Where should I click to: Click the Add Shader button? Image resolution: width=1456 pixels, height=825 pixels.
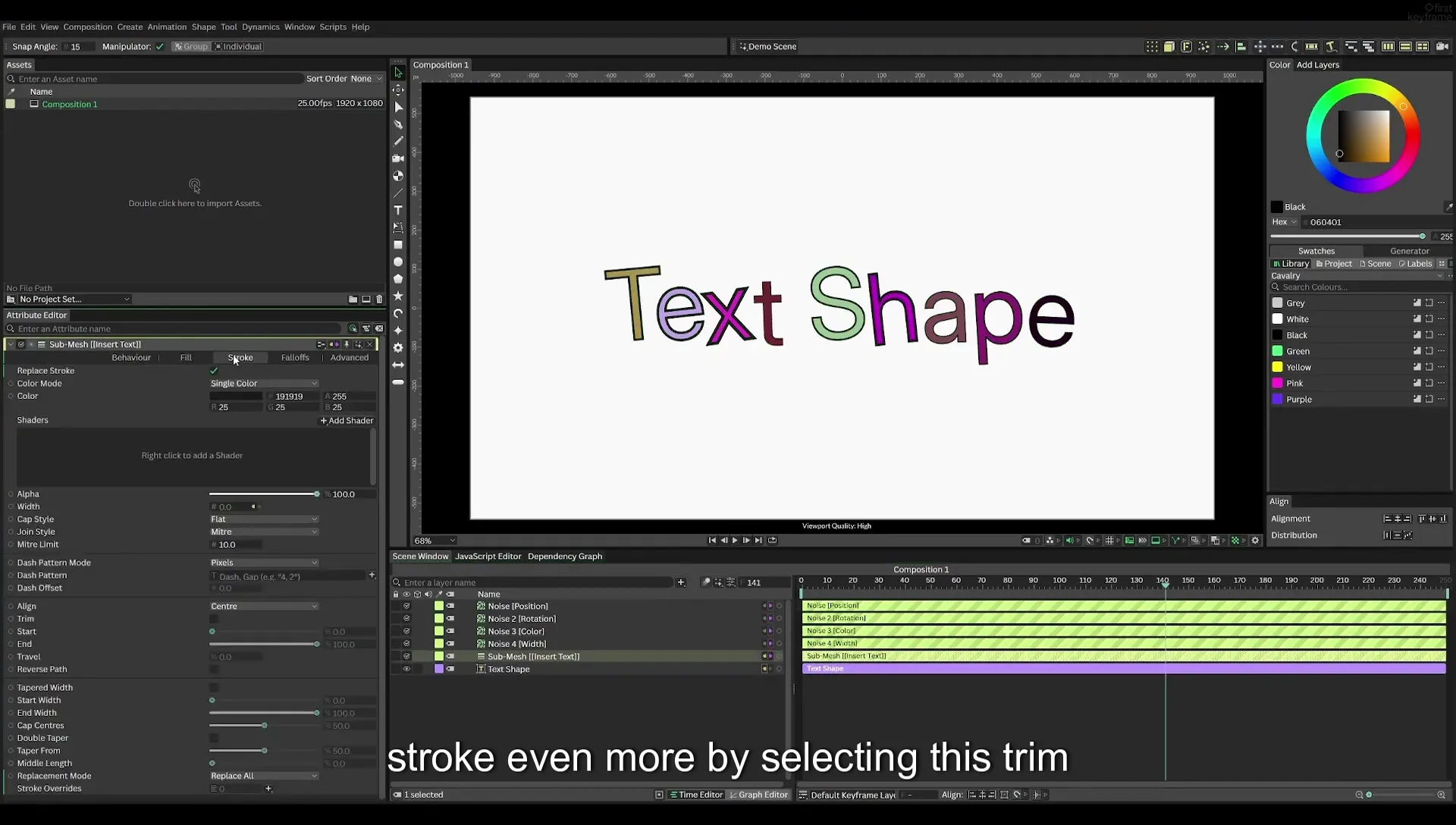347,421
